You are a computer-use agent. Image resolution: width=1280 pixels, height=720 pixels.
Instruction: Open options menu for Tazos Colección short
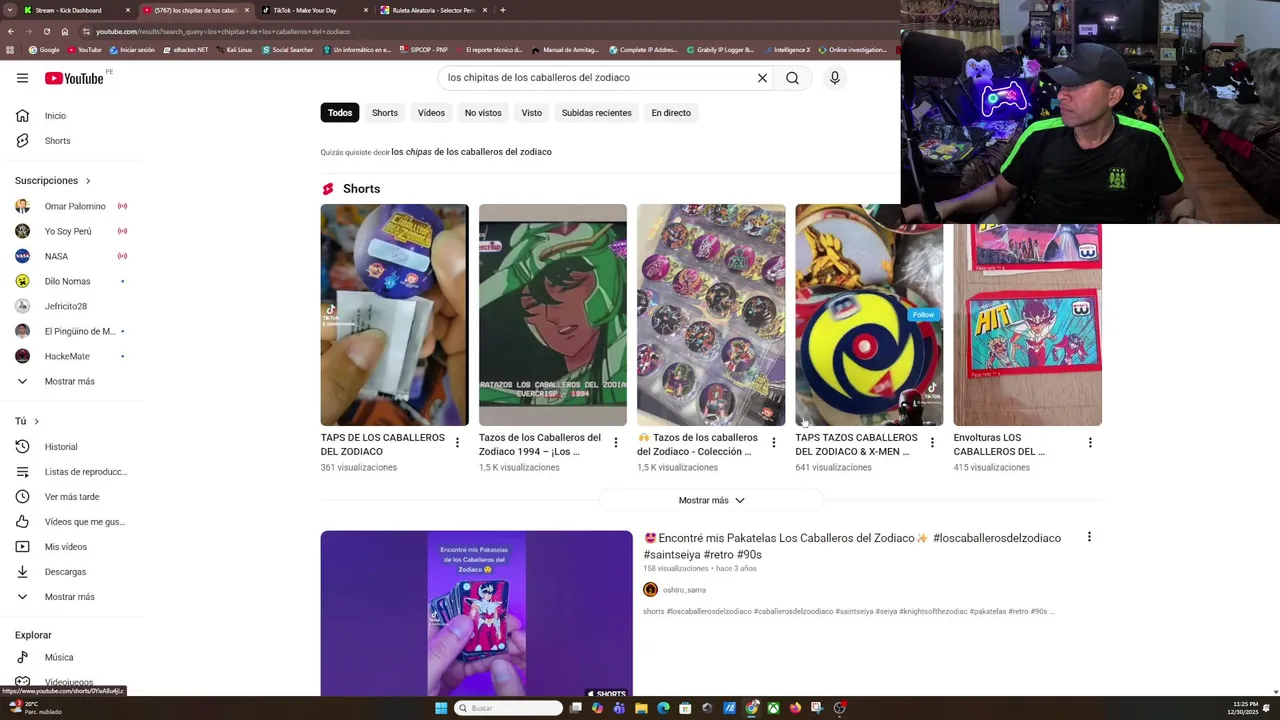tap(773, 443)
